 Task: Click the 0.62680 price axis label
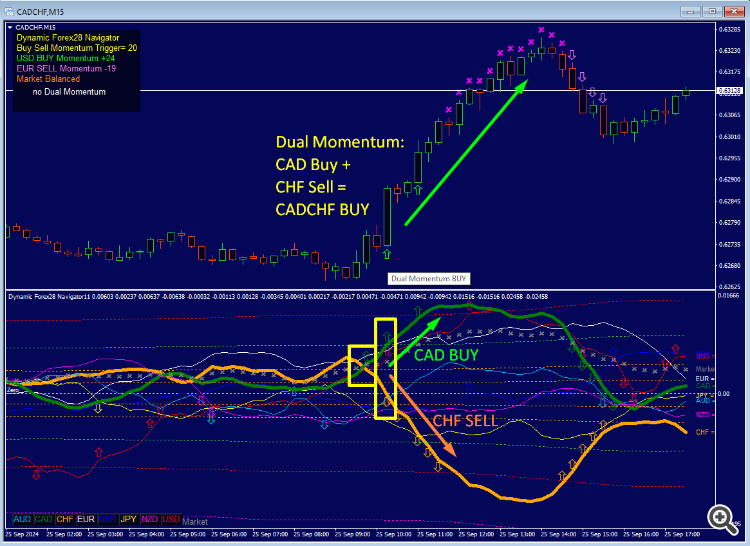(x=729, y=265)
